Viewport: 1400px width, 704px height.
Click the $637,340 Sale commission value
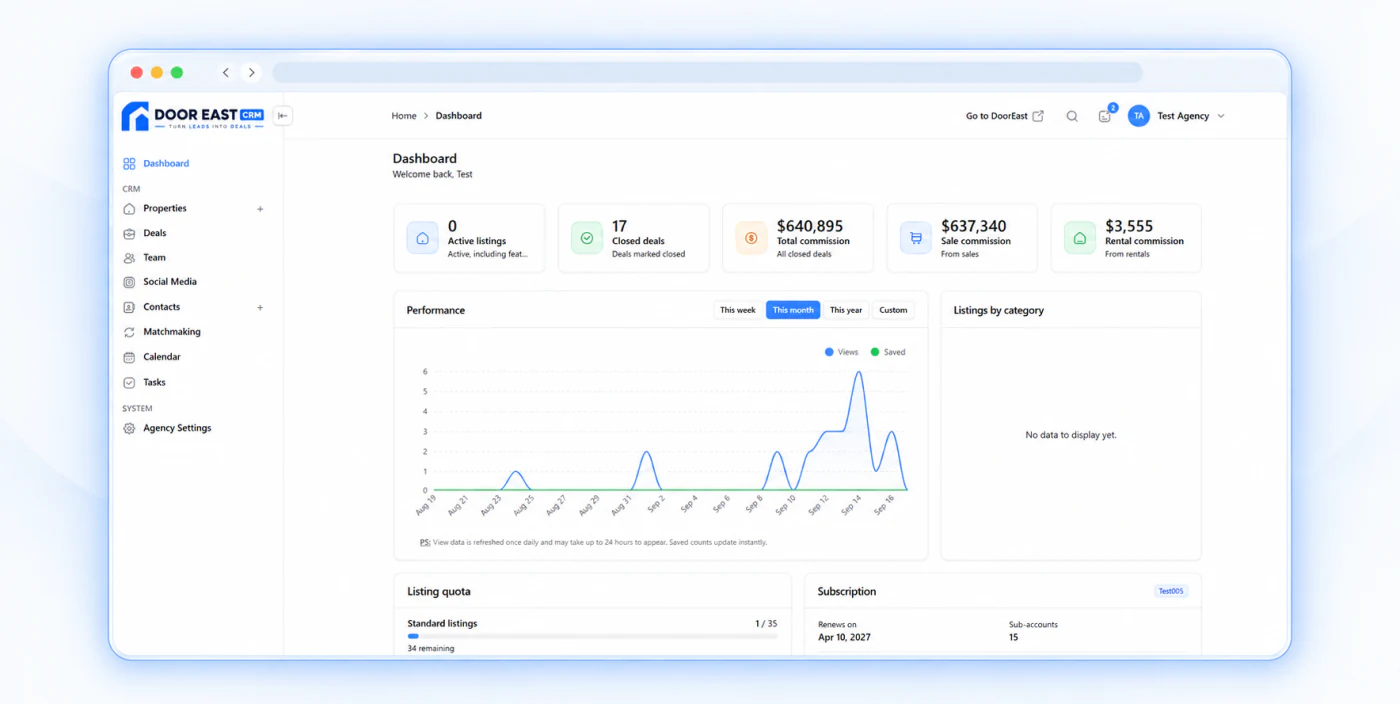point(974,226)
